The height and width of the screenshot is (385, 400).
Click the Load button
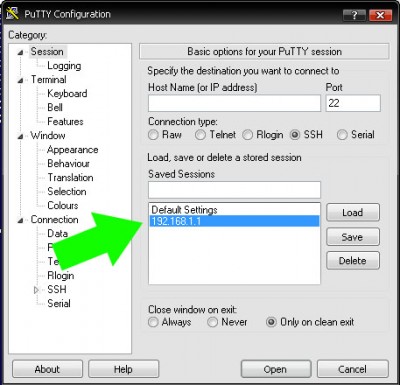click(353, 213)
